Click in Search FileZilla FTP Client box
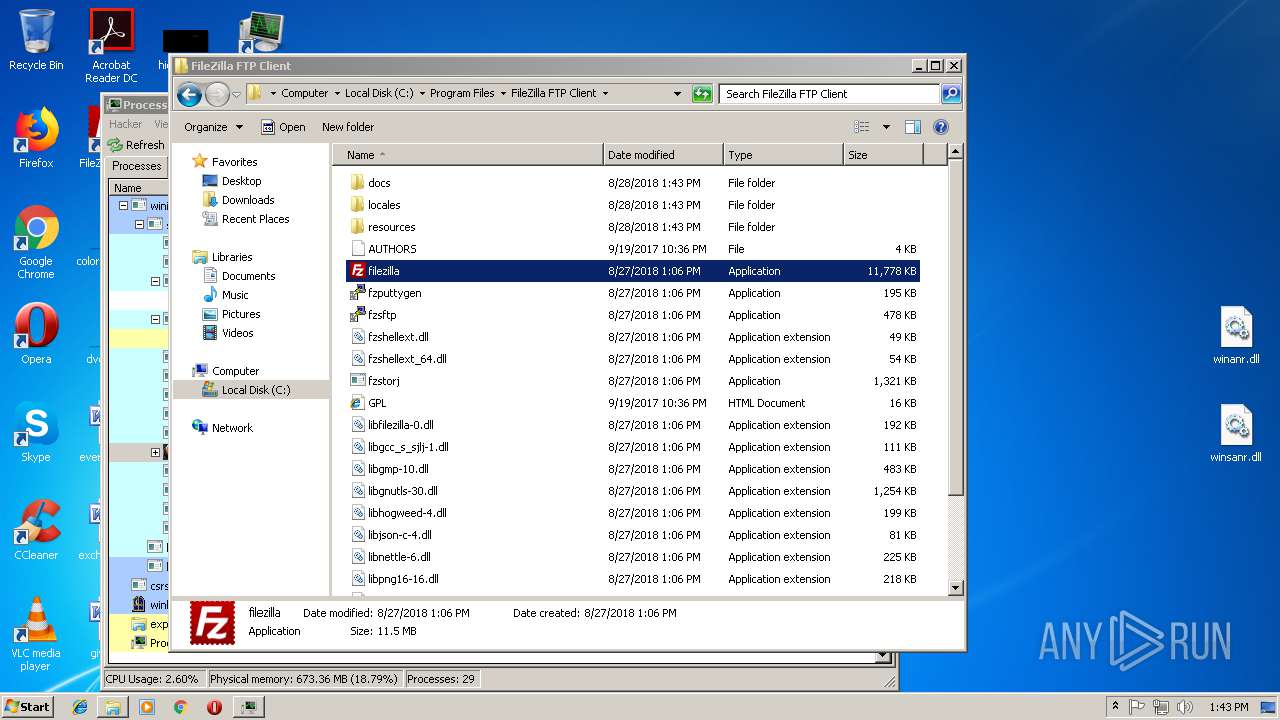 (x=830, y=94)
